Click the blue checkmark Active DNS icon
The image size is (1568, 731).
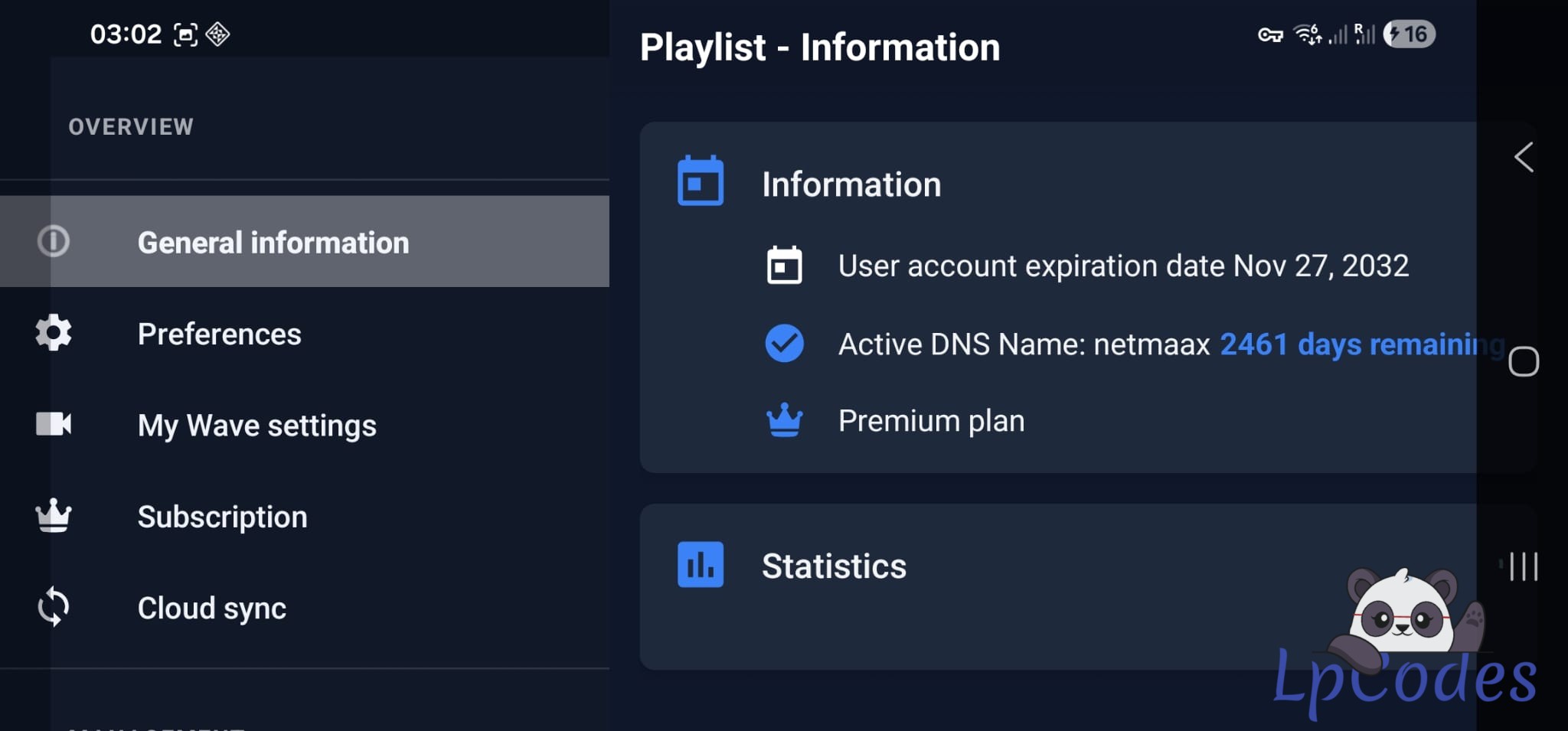(x=784, y=343)
